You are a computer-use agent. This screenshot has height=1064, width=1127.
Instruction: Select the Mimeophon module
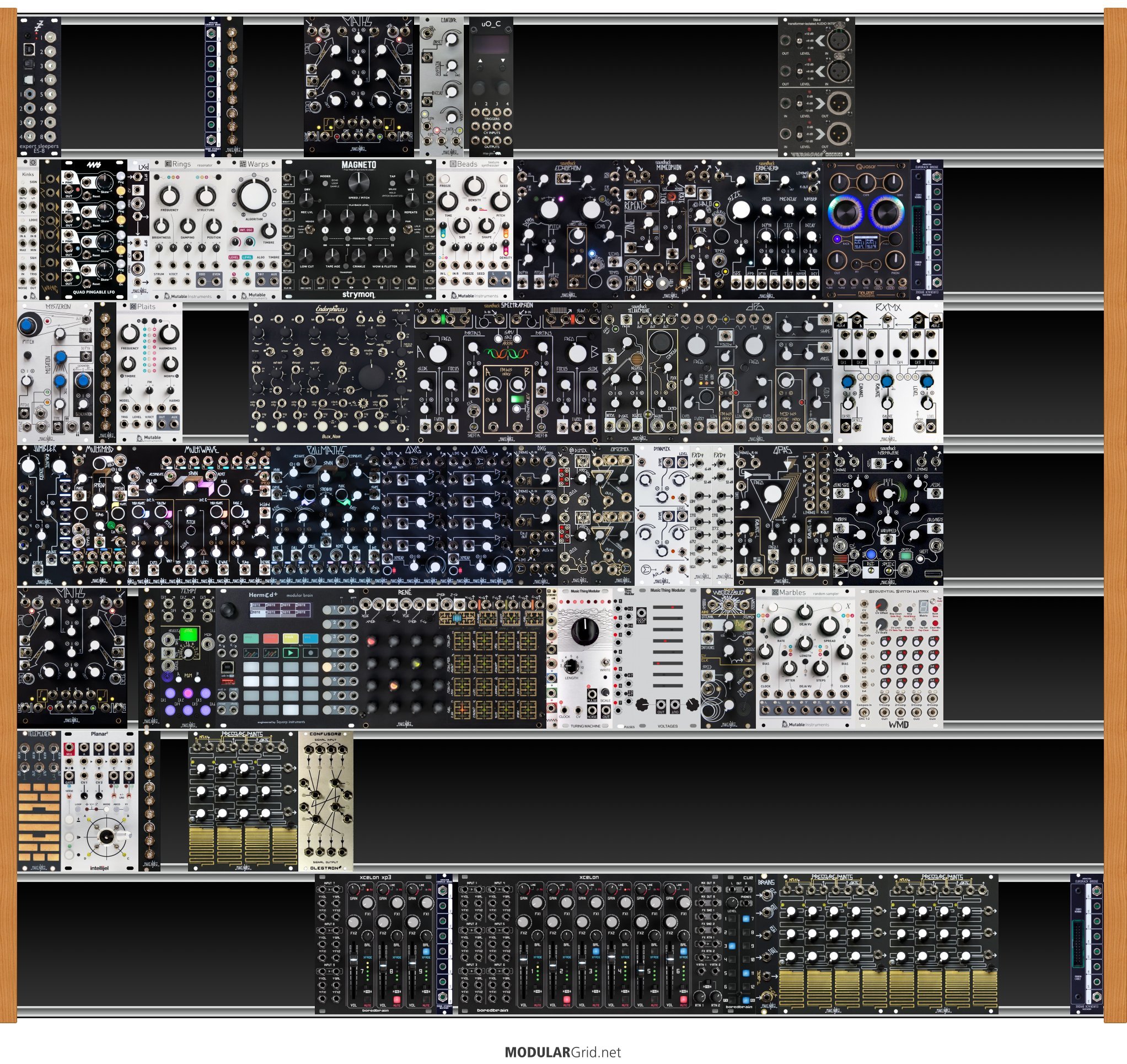point(668,229)
